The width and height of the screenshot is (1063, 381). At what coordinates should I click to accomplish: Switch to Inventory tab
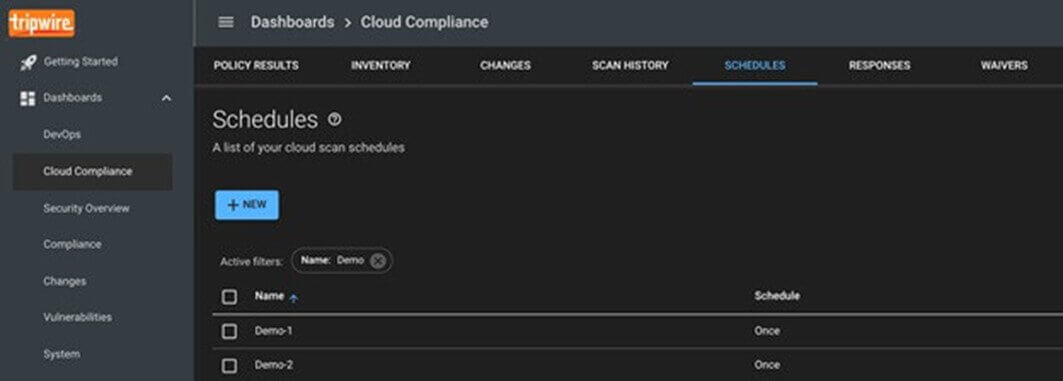[381, 66]
